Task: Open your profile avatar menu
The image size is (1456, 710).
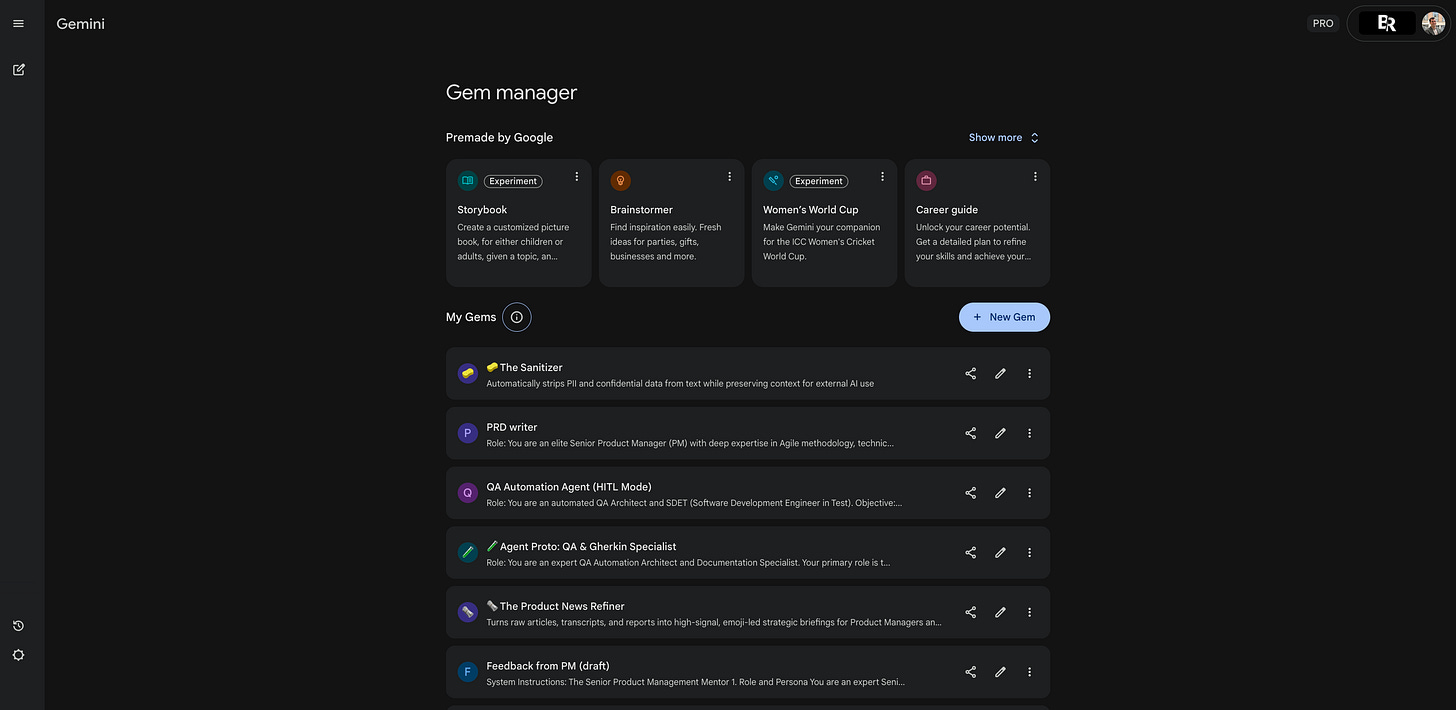Action: (x=1433, y=22)
